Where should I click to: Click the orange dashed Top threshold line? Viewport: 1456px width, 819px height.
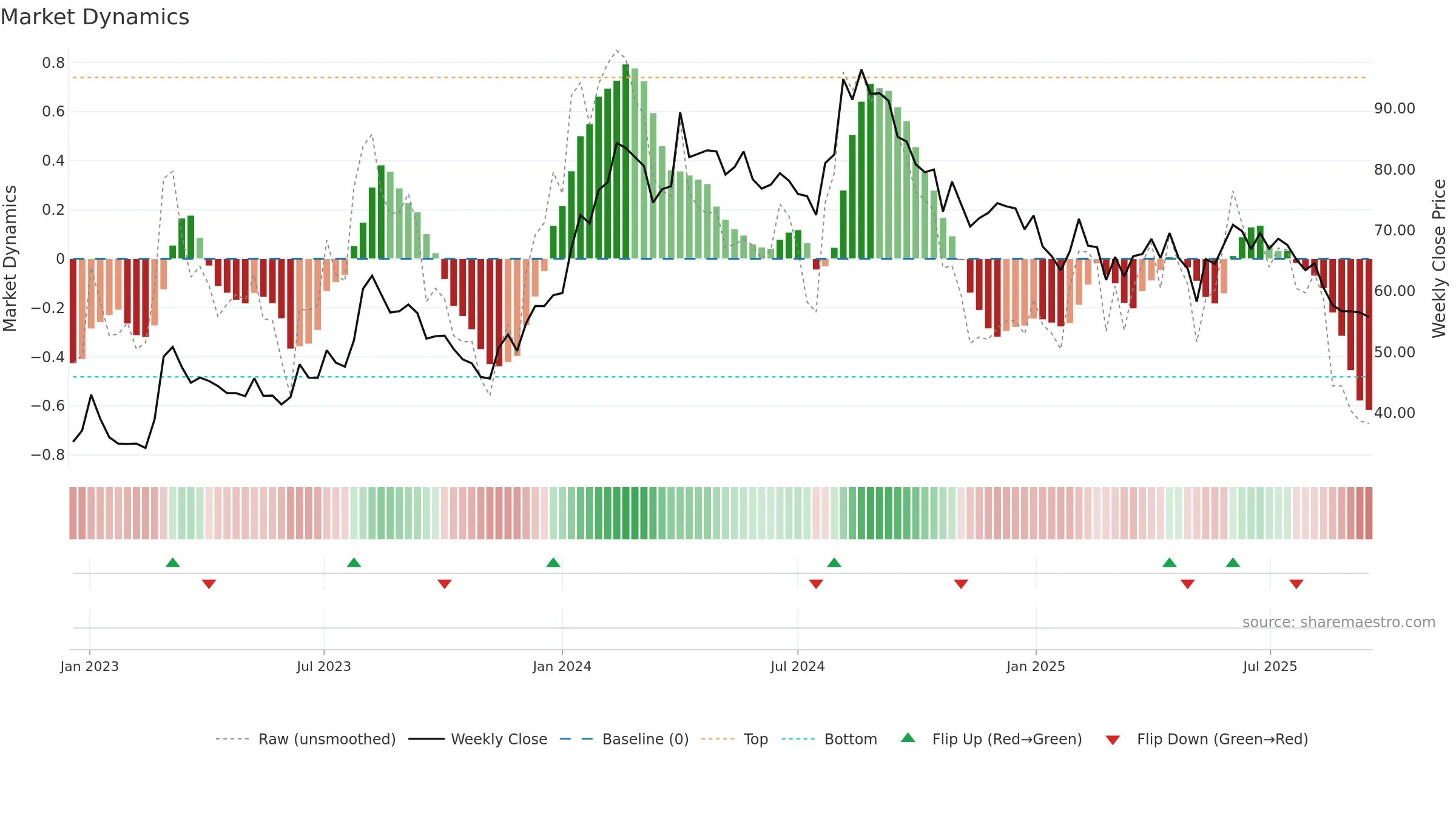coord(719,78)
